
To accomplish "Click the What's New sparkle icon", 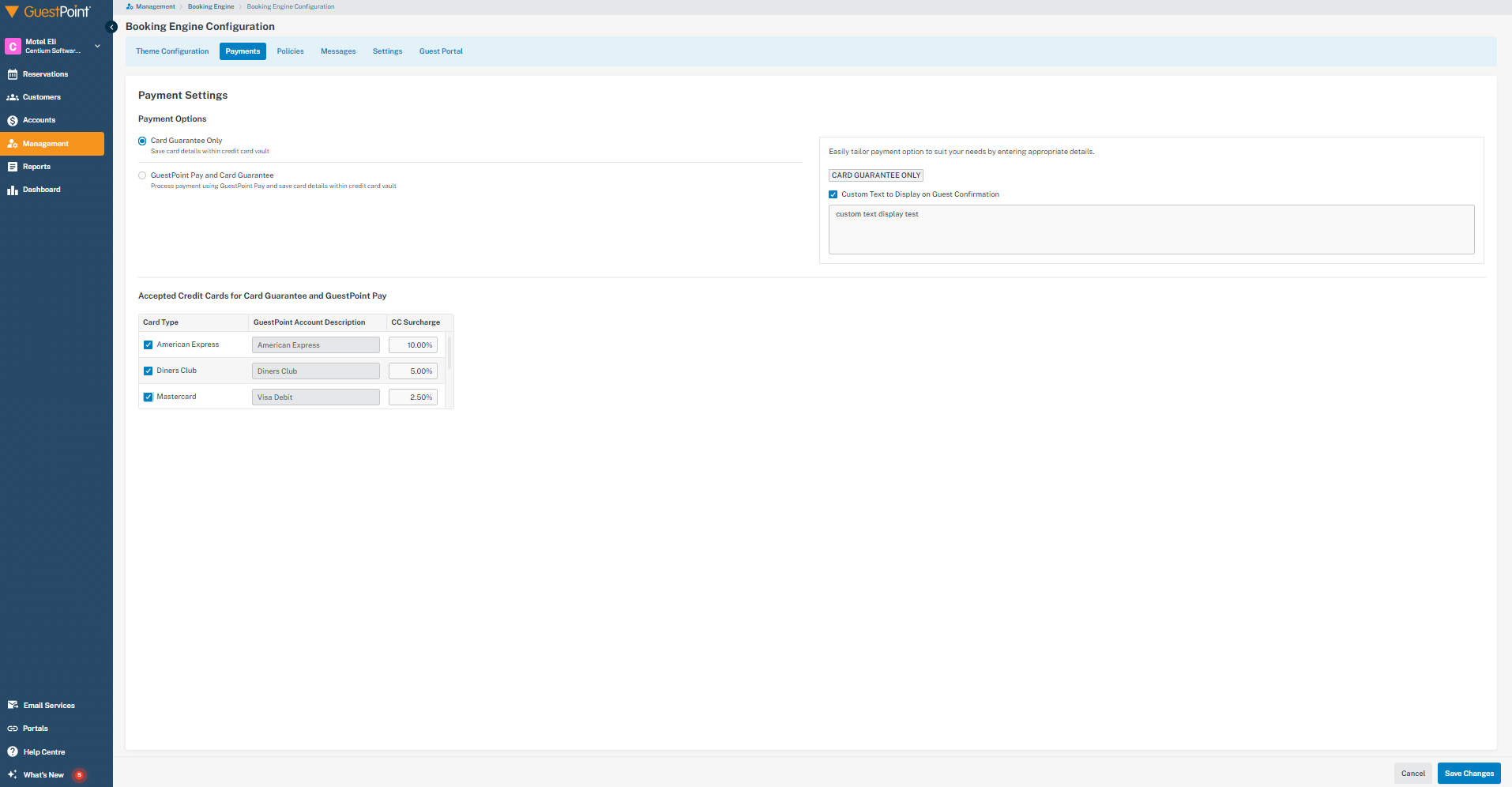I will click(x=13, y=774).
